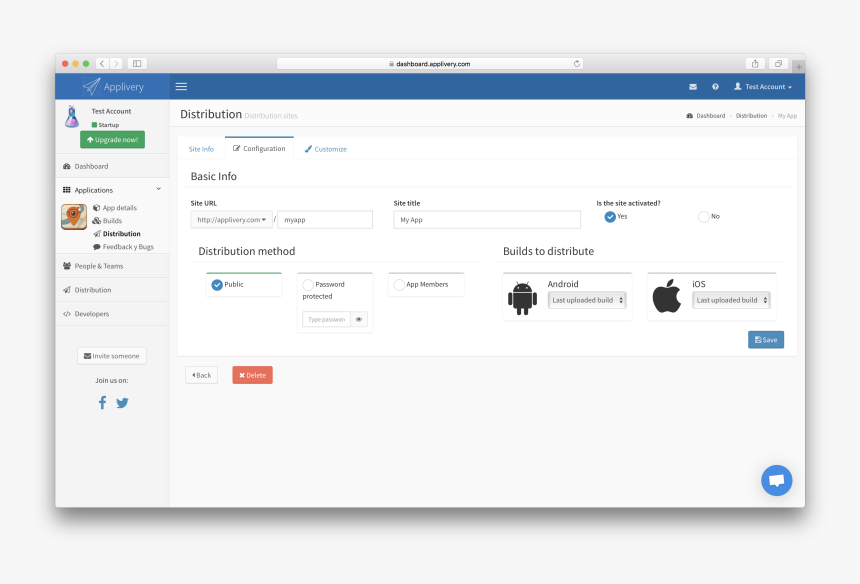The height and width of the screenshot is (584, 860).
Task: Switch to the Site Info tab
Action: tap(201, 149)
